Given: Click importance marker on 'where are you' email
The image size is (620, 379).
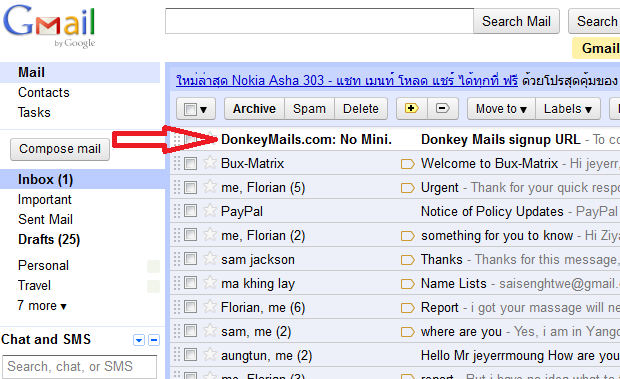Looking at the screenshot, I should tap(408, 332).
